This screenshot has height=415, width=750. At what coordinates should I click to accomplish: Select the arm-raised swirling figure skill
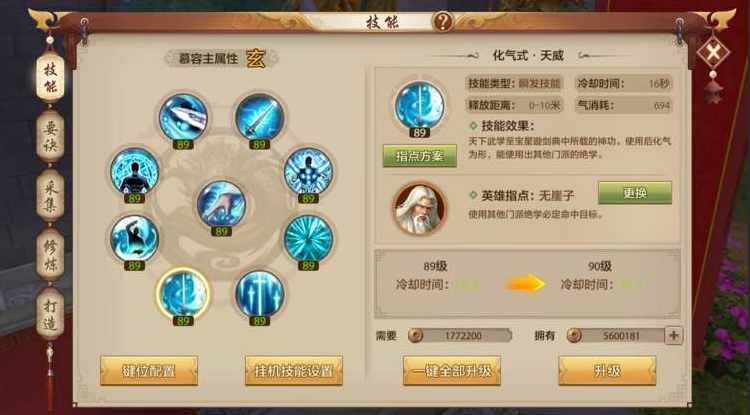click(x=134, y=239)
